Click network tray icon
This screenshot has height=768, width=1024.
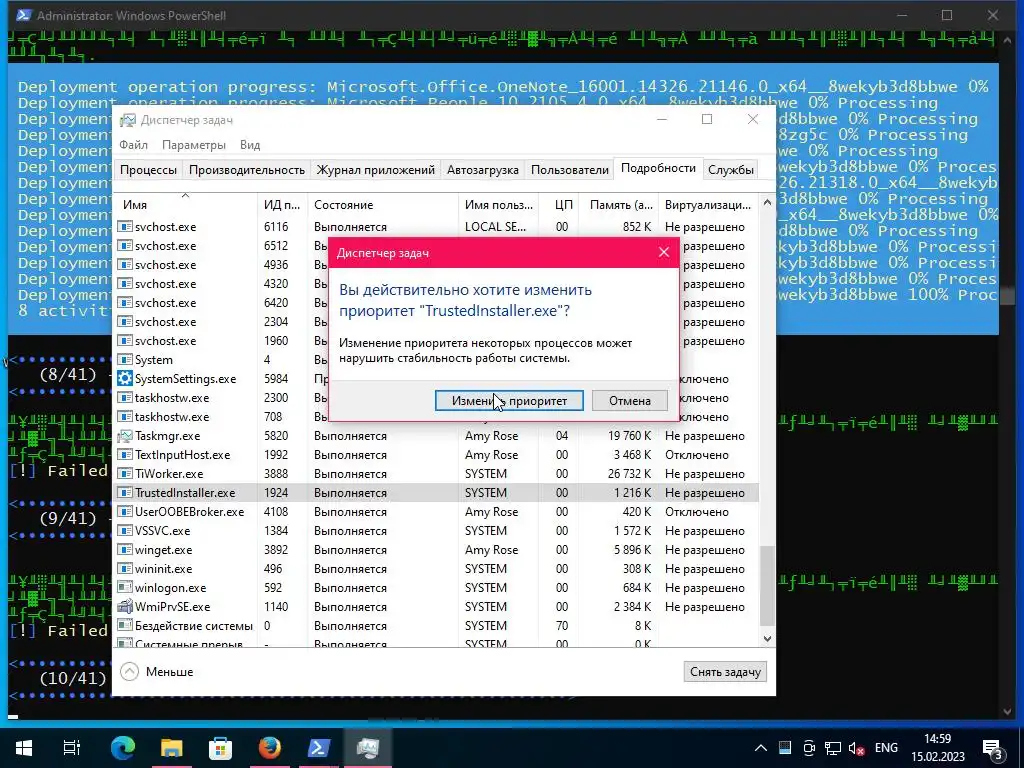point(832,748)
